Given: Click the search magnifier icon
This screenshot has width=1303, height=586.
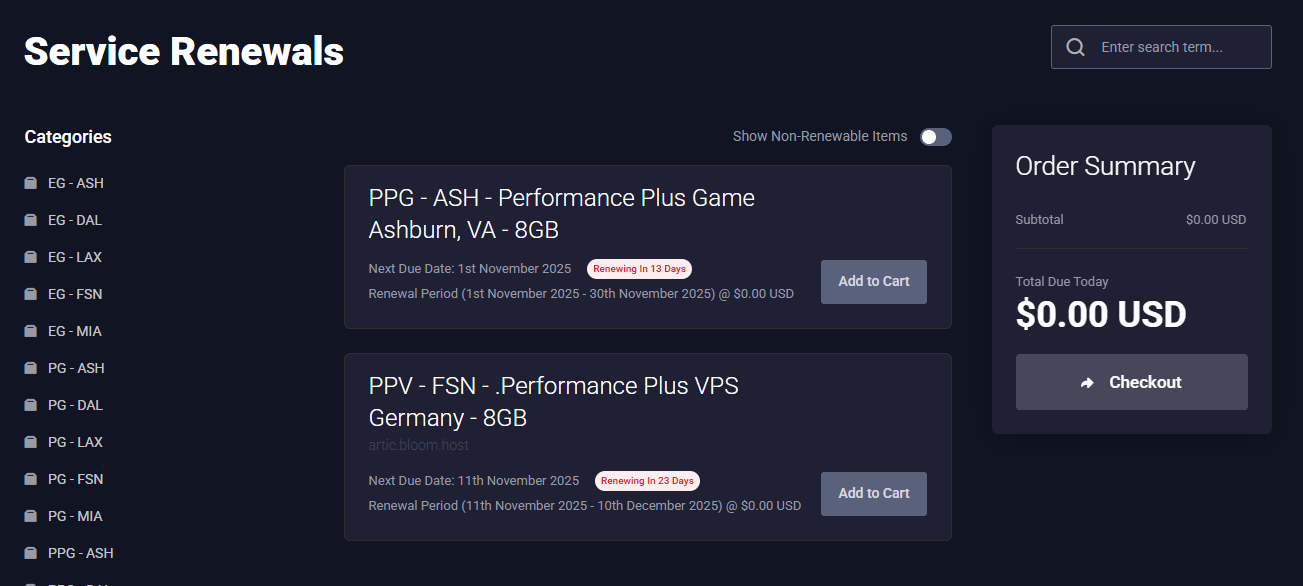Looking at the screenshot, I should pyautogui.click(x=1076, y=47).
